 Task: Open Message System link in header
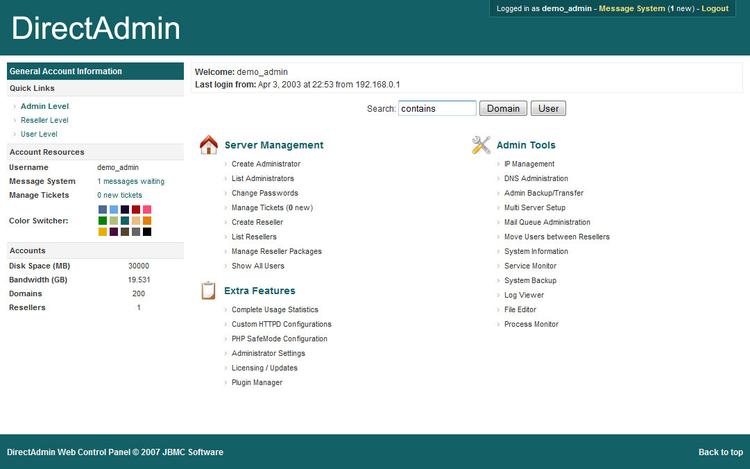pyautogui.click(x=632, y=9)
